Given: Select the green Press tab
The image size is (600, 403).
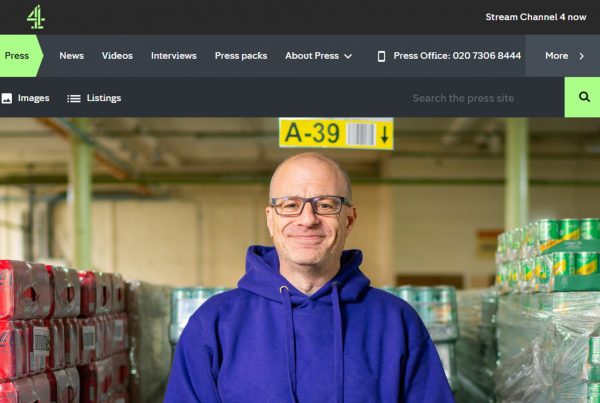Looking at the screenshot, I should 20,56.
